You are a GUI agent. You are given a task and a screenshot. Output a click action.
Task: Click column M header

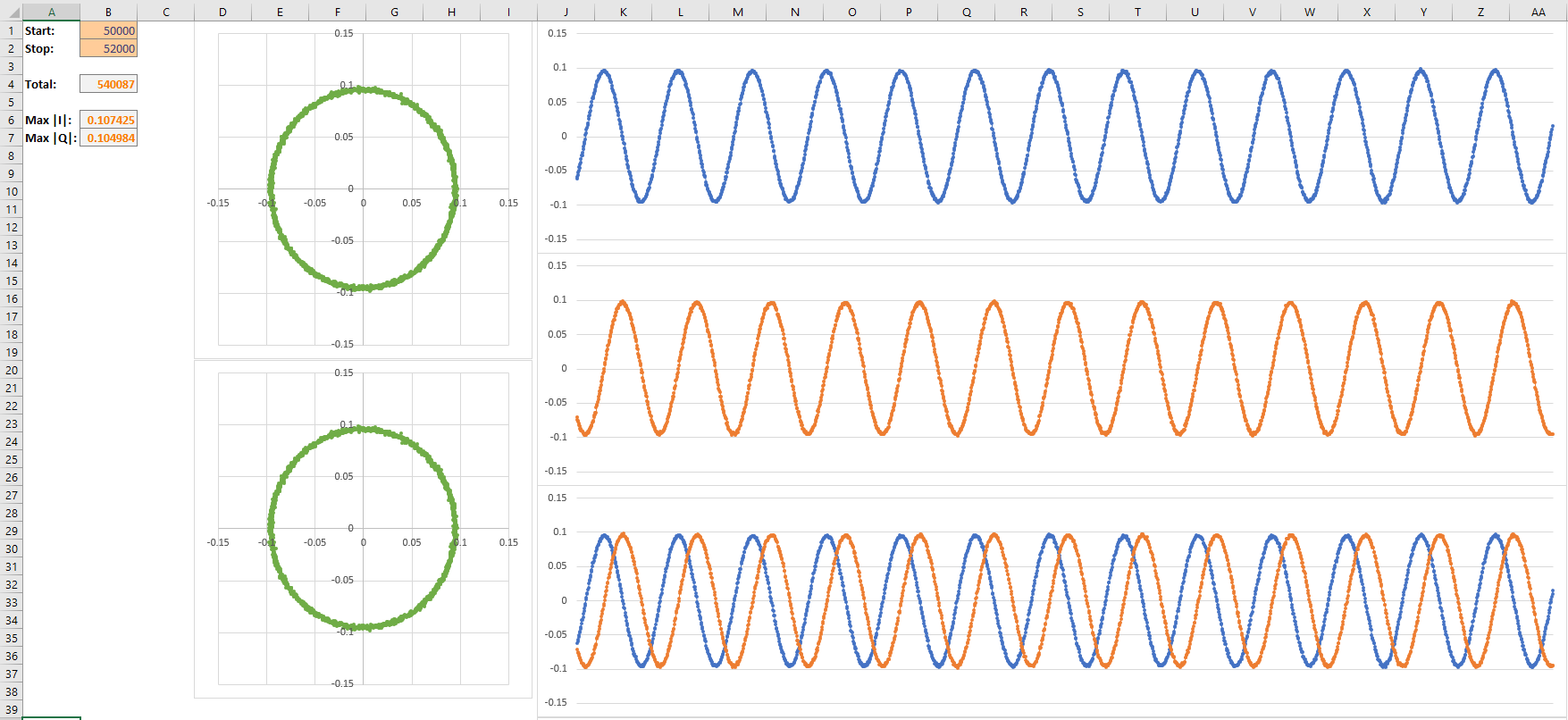coord(737,12)
